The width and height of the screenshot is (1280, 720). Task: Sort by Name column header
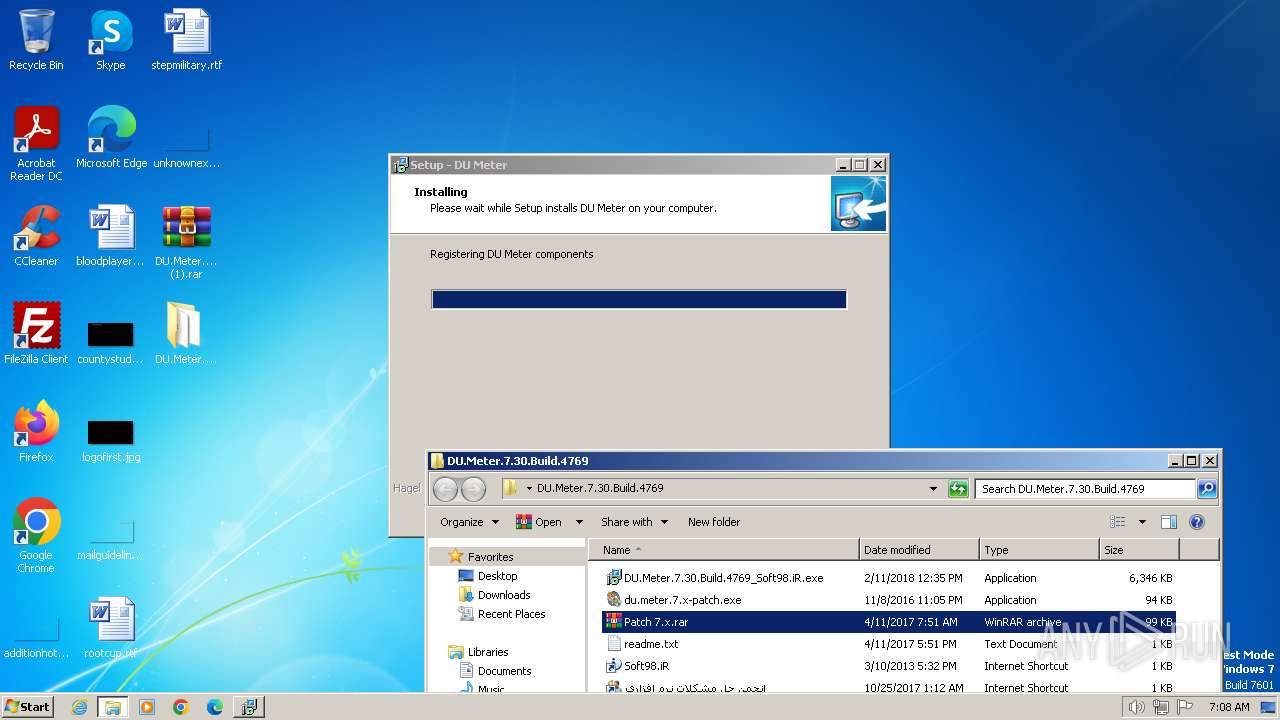point(723,550)
